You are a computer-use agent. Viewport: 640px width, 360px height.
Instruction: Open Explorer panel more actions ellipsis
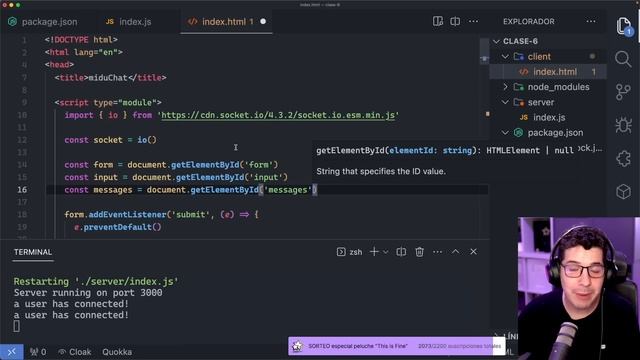(x=591, y=21)
